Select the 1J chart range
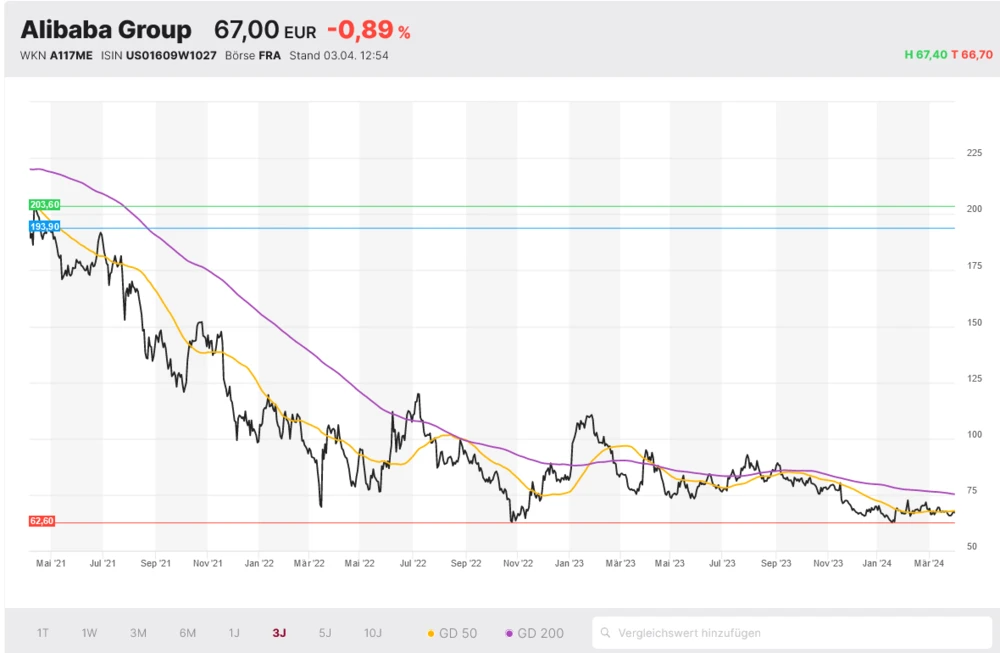The image size is (1000, 653). pyautogui.click(x=234, y=633)
